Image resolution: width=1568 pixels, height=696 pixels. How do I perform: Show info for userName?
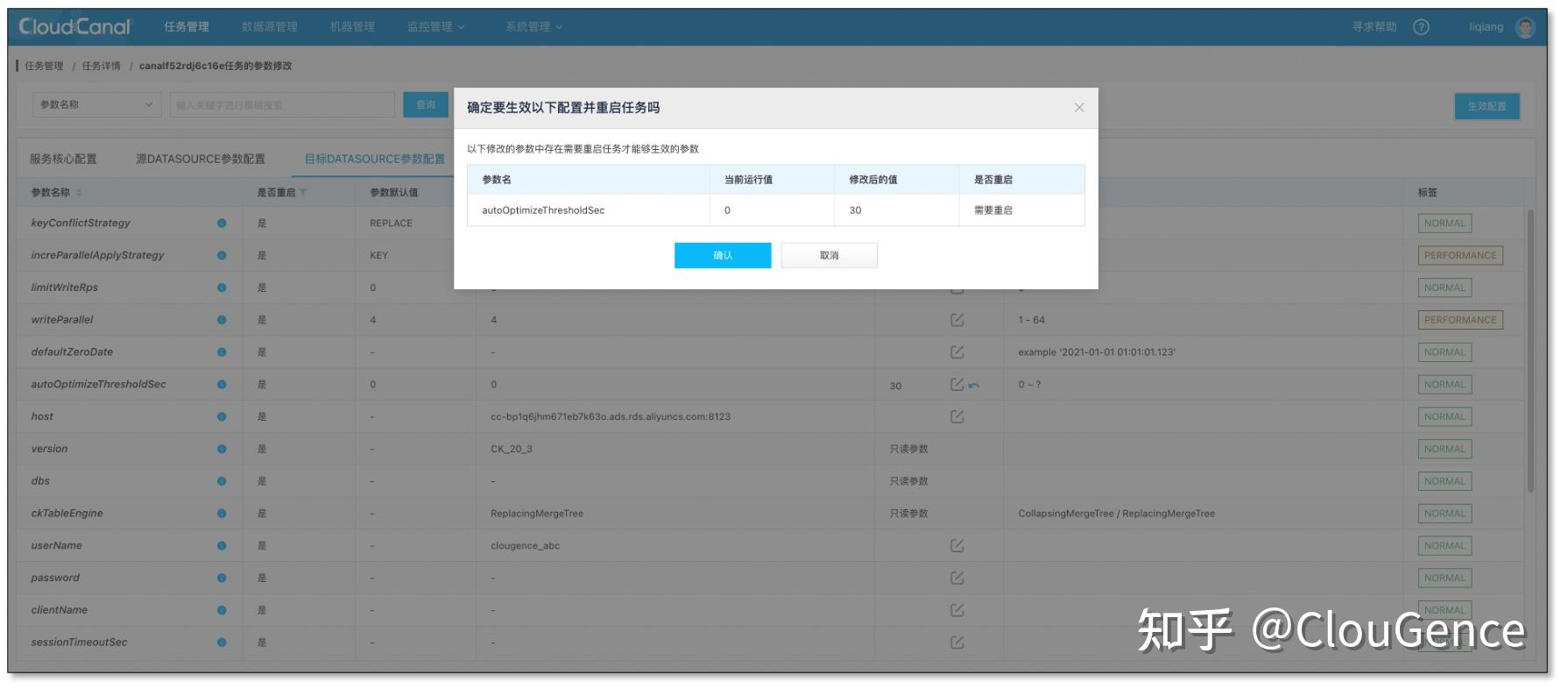(222, 545)
